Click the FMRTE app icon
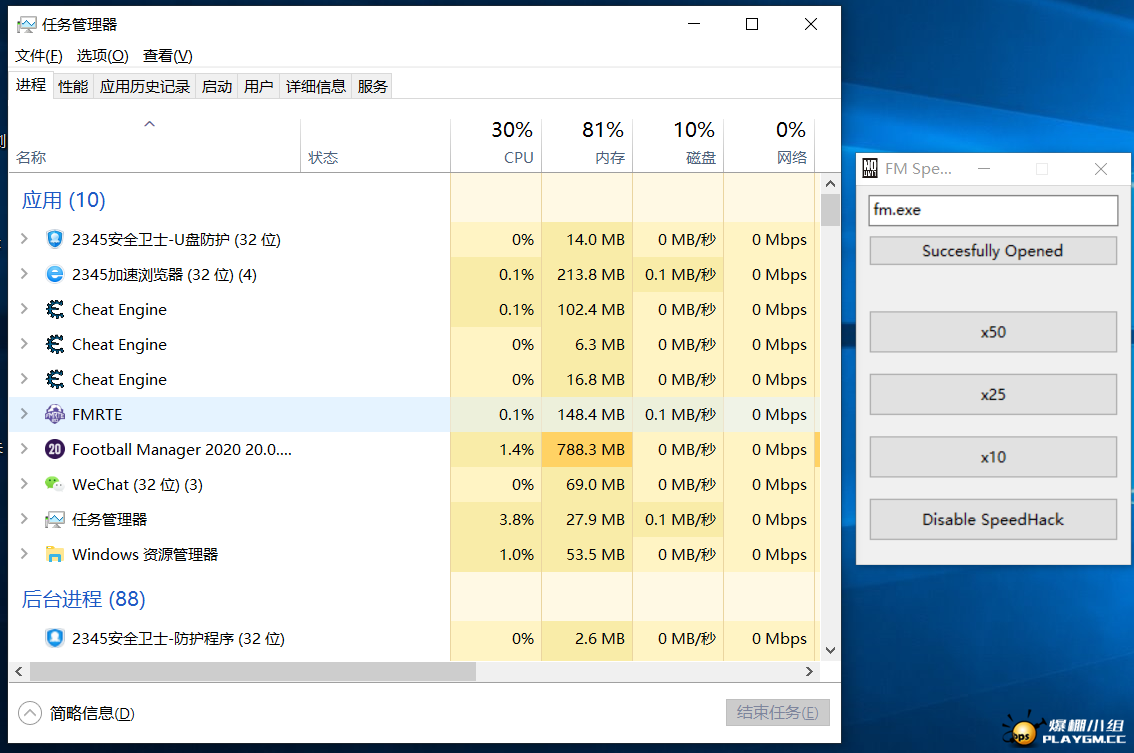 [x=55, y=414]
